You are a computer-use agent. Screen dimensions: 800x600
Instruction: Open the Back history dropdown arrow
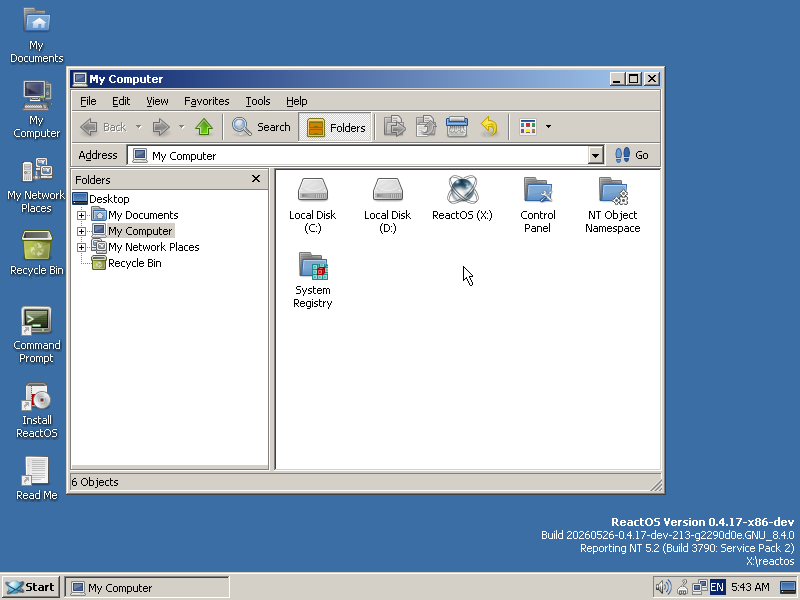pos(138,127)
